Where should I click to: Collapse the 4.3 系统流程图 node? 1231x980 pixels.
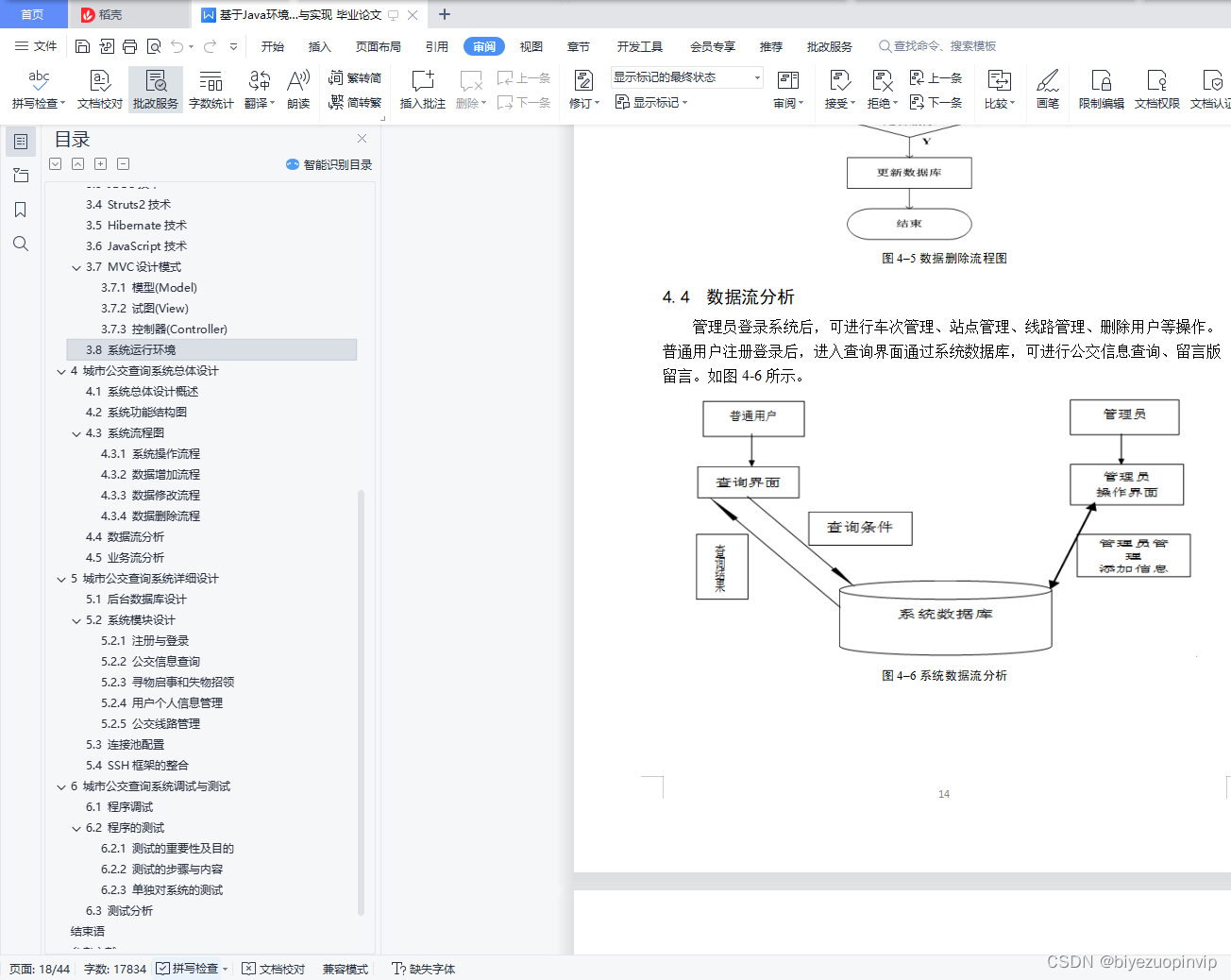click(x=76, y=433)
